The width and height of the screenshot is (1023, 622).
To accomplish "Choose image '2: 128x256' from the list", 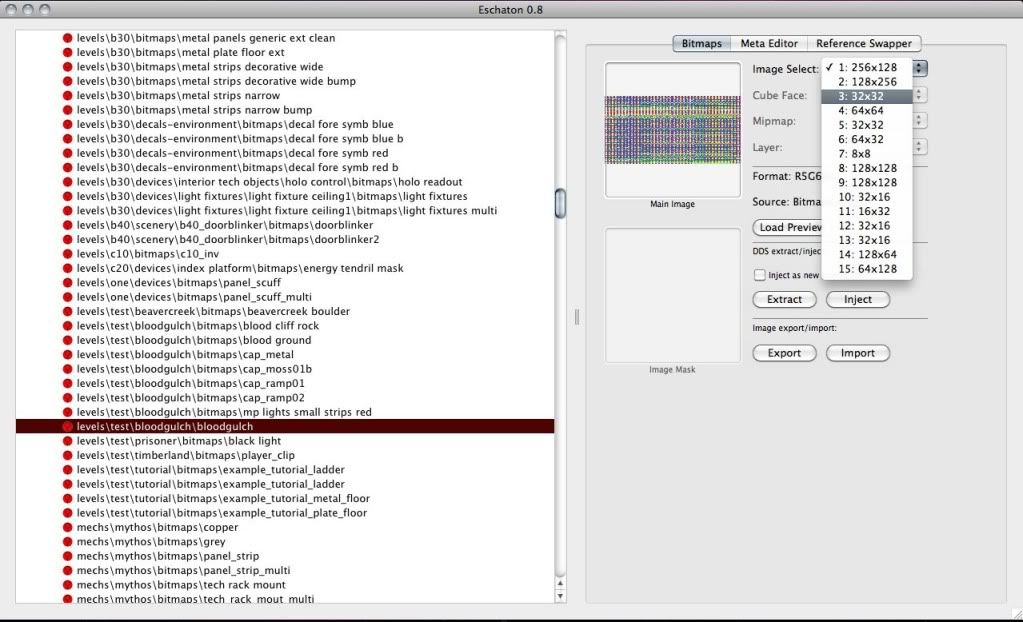I will pos(866,82).
